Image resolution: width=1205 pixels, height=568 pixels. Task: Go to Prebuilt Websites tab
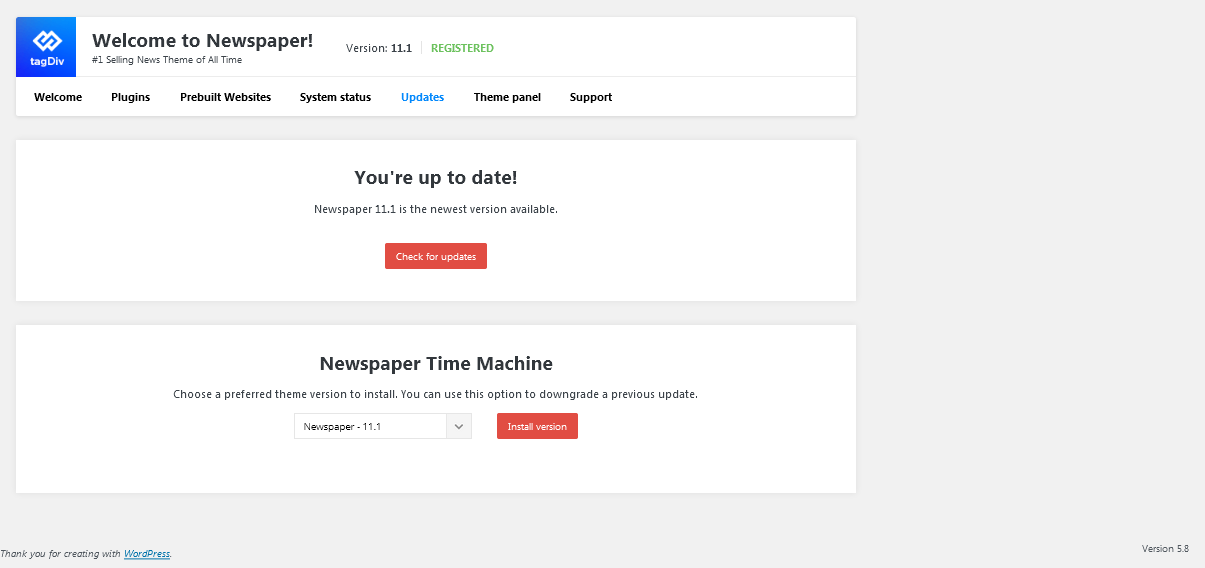click(225, 97)
